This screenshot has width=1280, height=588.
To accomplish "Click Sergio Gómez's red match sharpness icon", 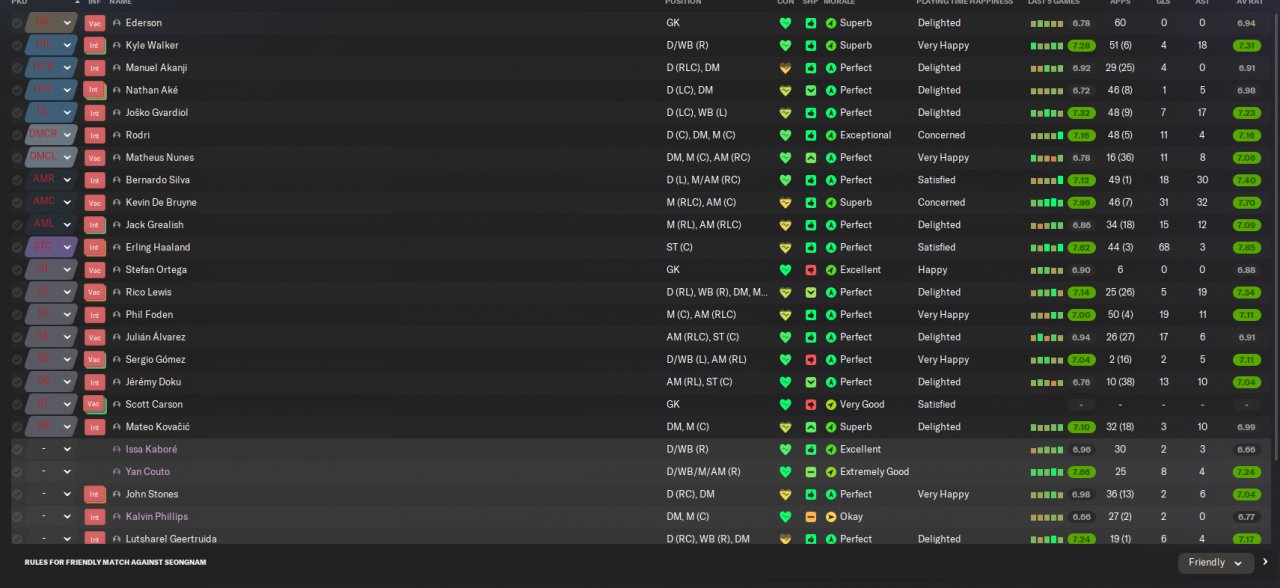I will click(811, 360).
